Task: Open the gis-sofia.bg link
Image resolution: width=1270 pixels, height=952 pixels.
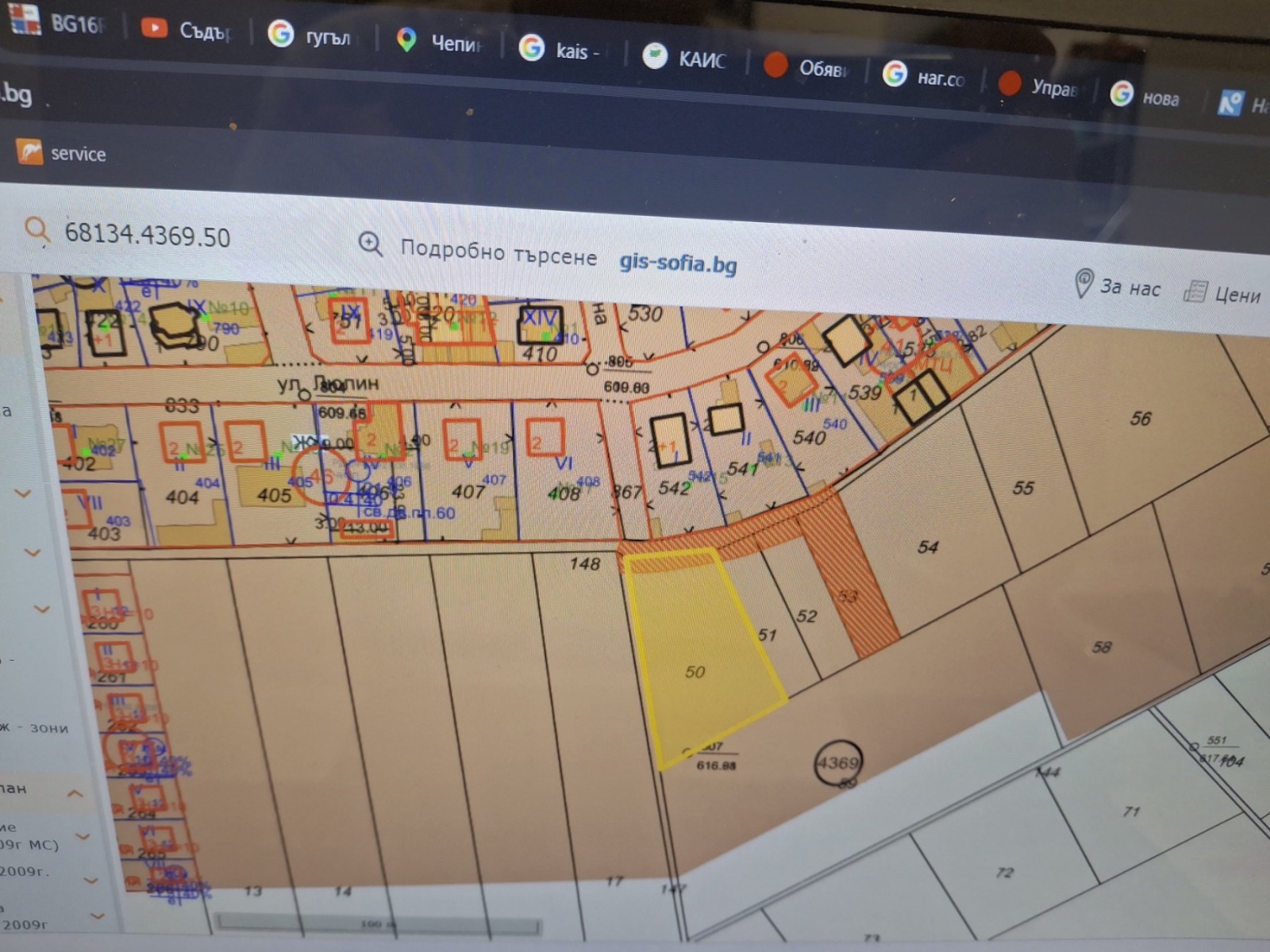Action: click(x=676, y=264)
